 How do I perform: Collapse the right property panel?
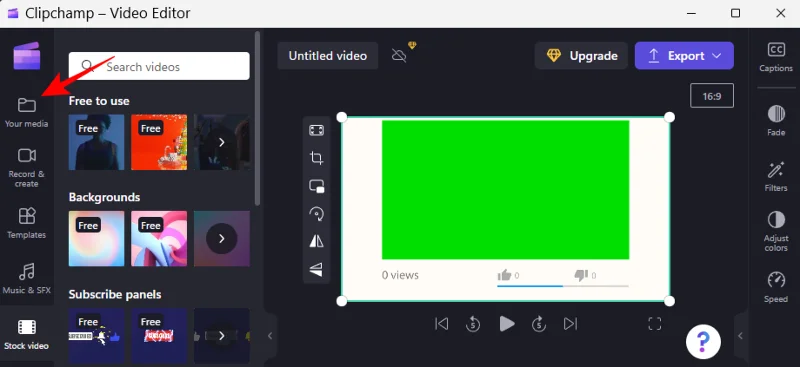(x=740, y=335)
